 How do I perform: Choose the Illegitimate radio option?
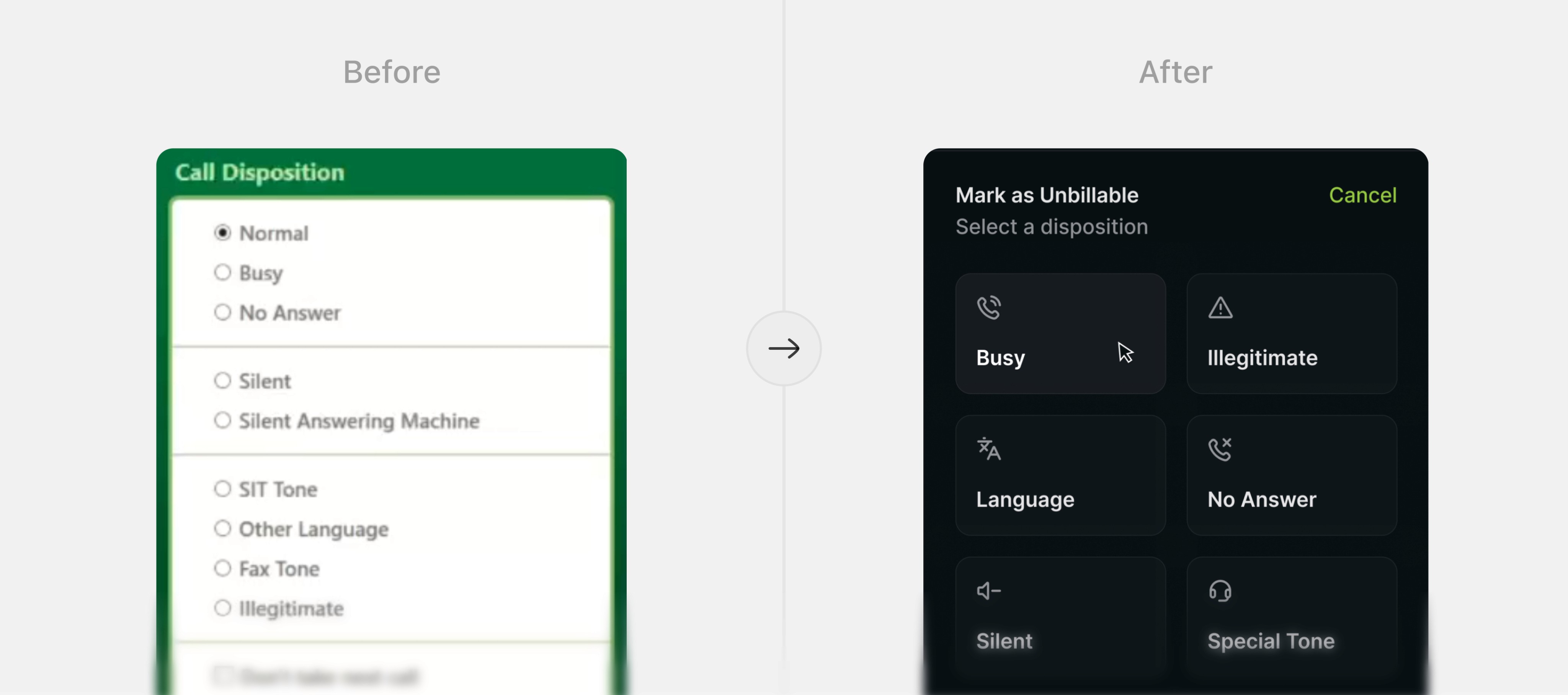pyautogui.click(x=223, y=608)
